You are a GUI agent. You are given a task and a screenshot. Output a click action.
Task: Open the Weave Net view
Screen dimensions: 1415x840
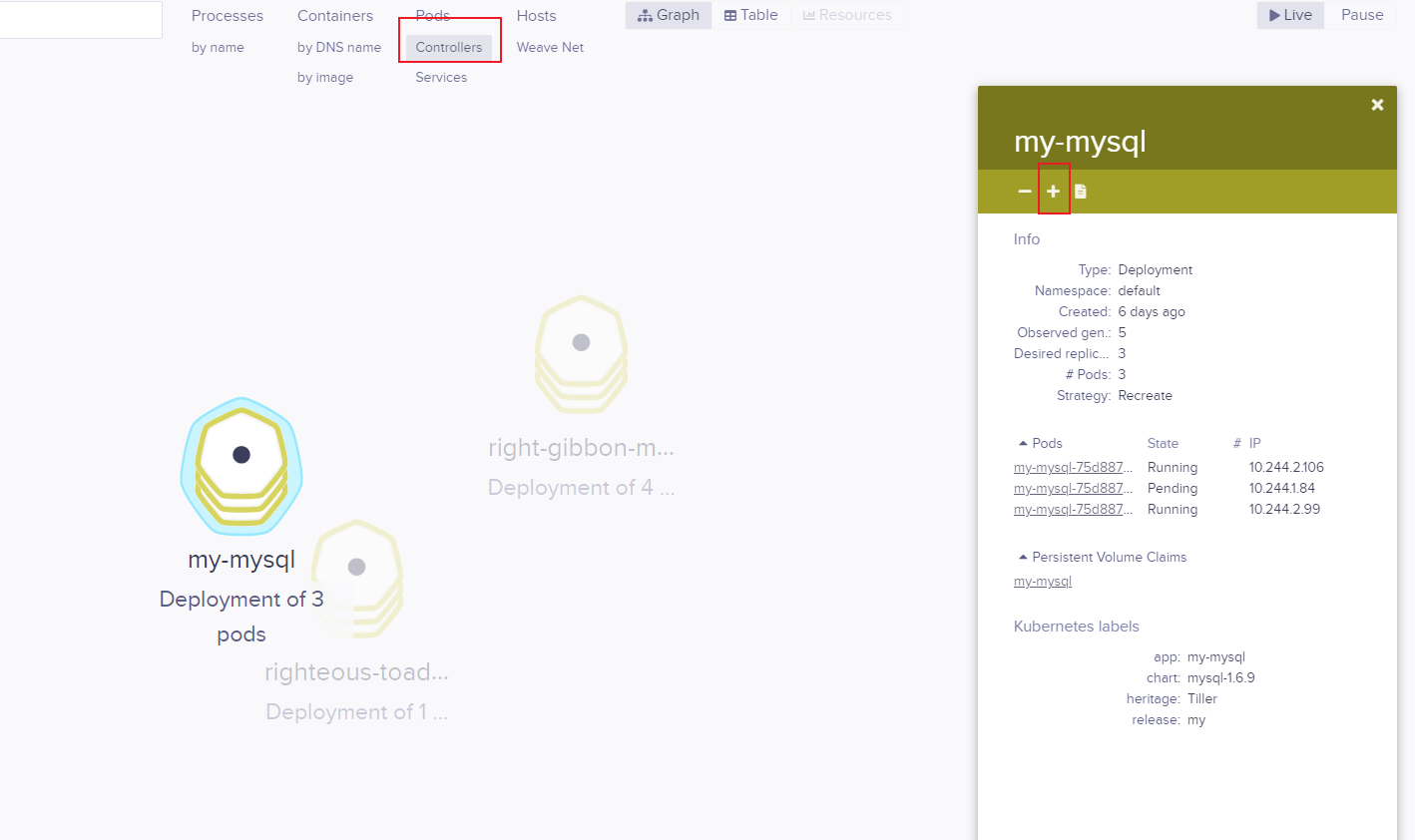click(550, 47)
